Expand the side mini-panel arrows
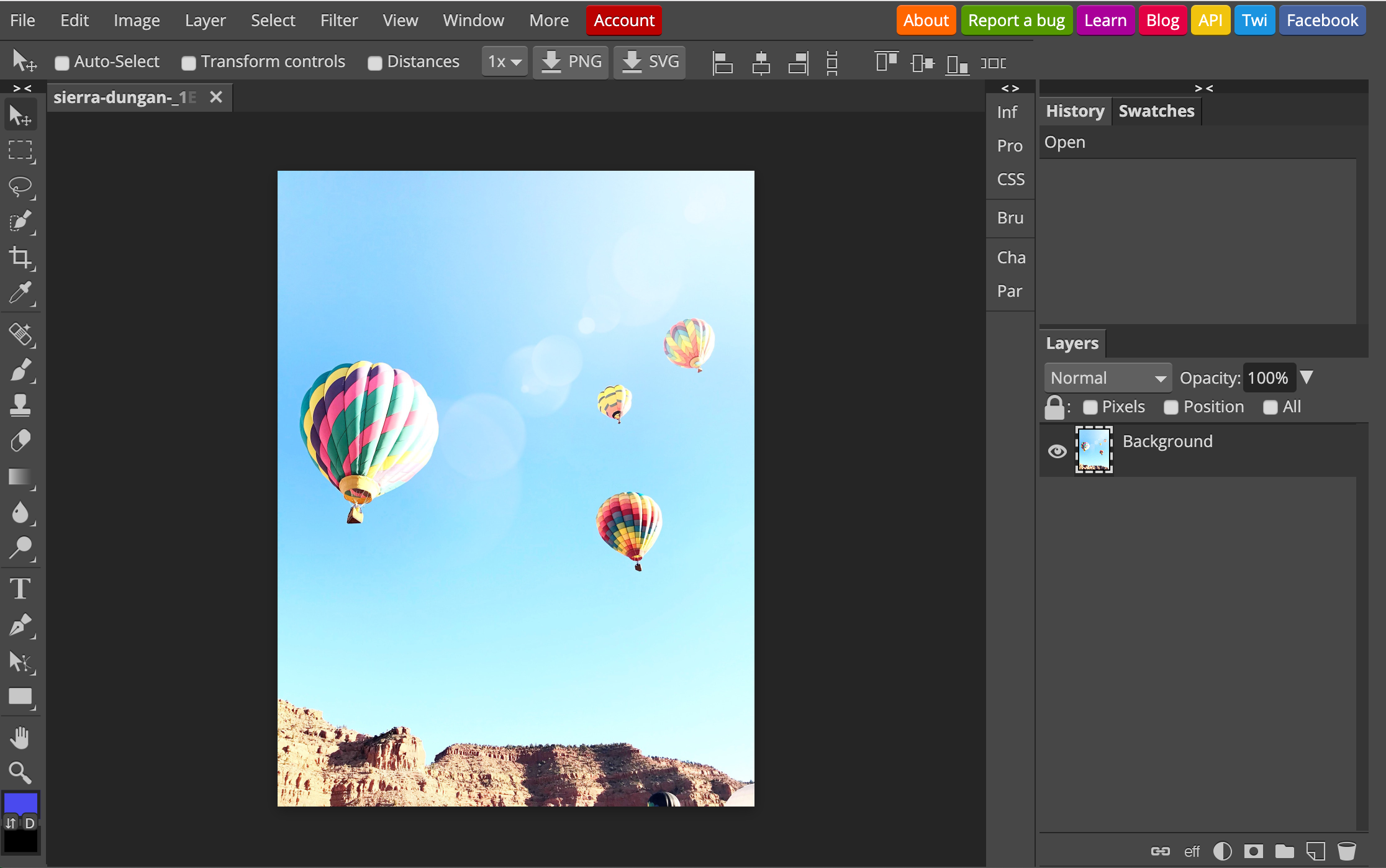This screenshot has height=868, width=1386. [1010, 89]
